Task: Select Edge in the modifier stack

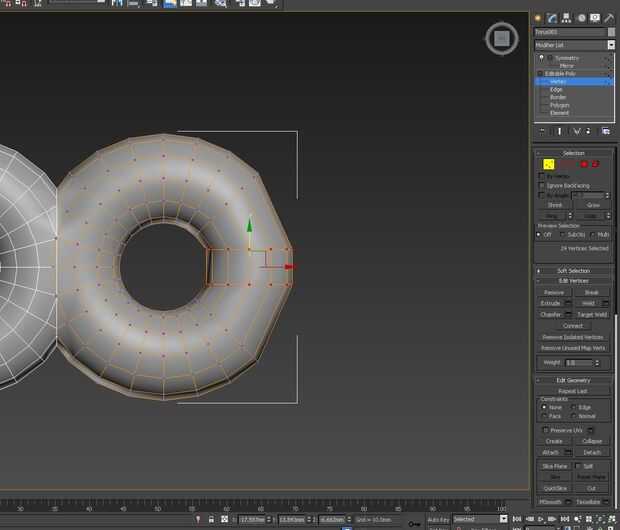Action: (557, 89)
